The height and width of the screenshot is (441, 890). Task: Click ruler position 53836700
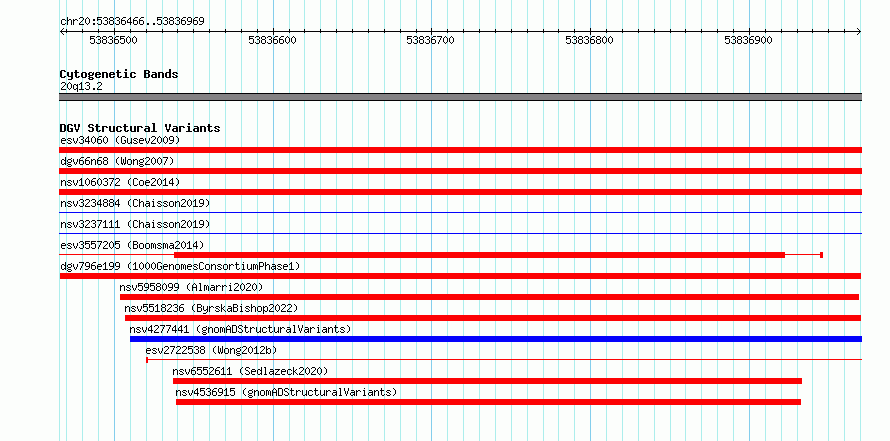click(431, 40)
